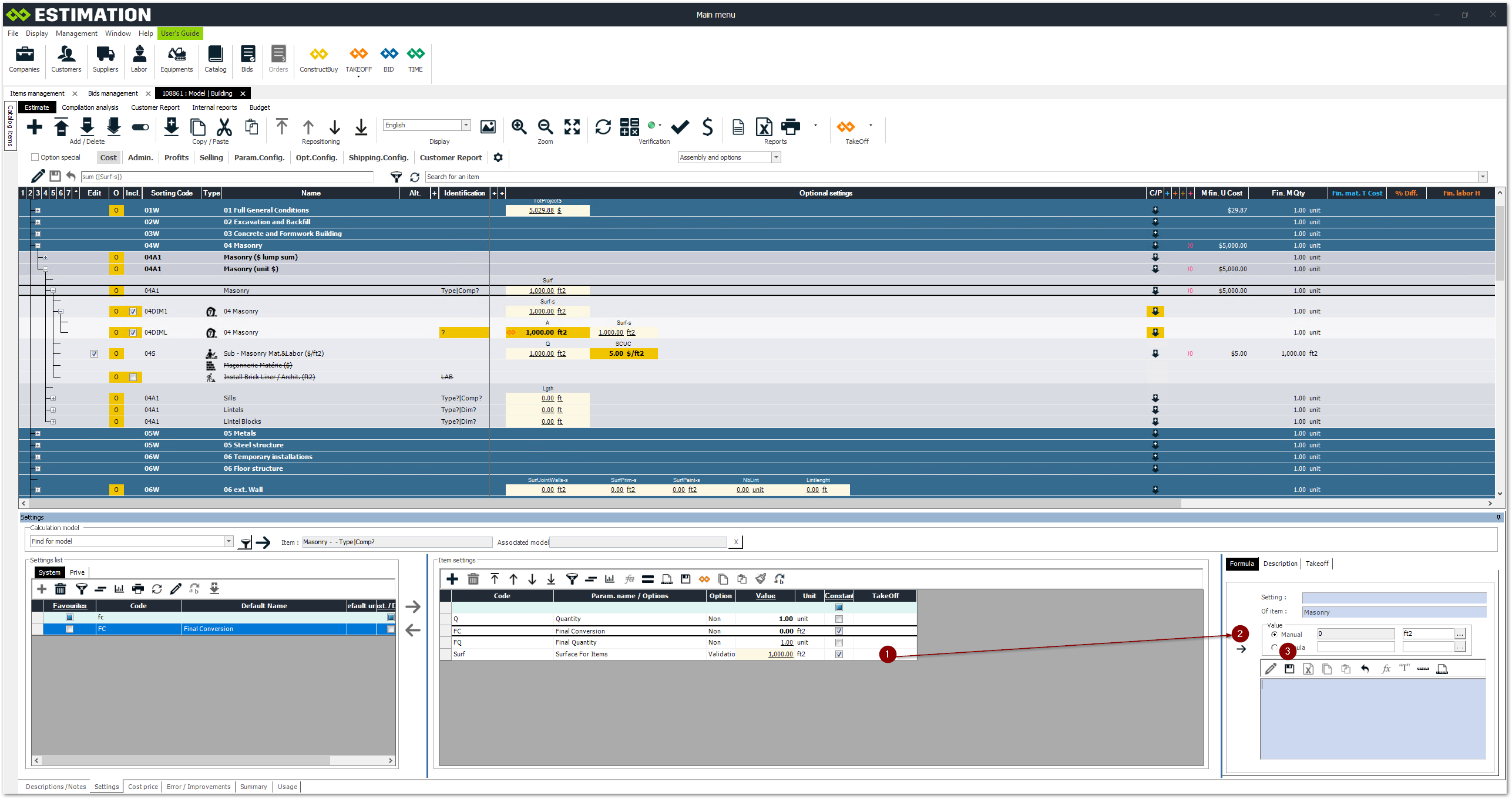Open the Management menu
The width and height of the screenshot is (1512, 799).
pyautogui.click(x=76, y=33)
